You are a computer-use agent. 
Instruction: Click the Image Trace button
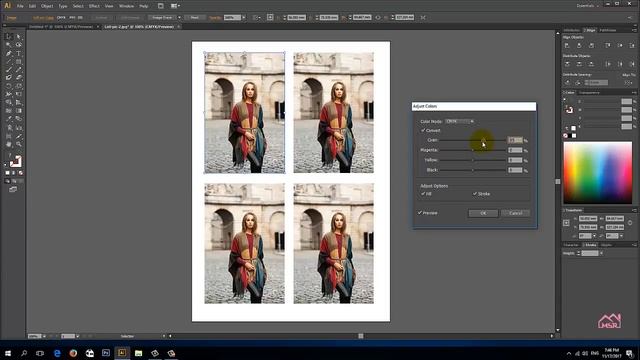click(162, 18)
